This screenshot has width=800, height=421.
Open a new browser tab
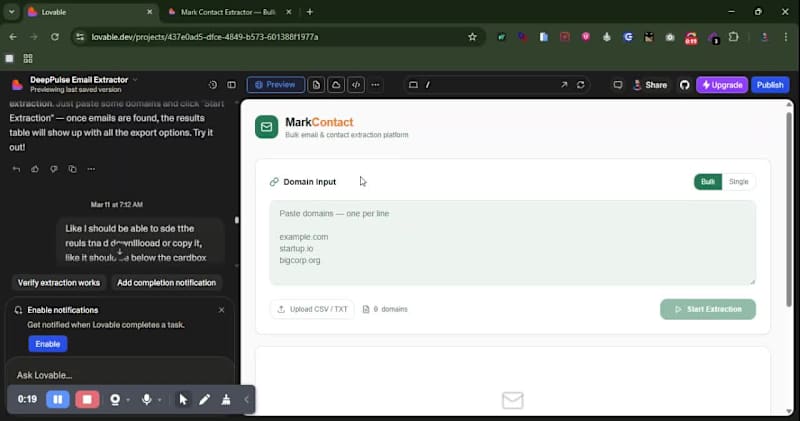pyautogui.click(x=310, y=12)
